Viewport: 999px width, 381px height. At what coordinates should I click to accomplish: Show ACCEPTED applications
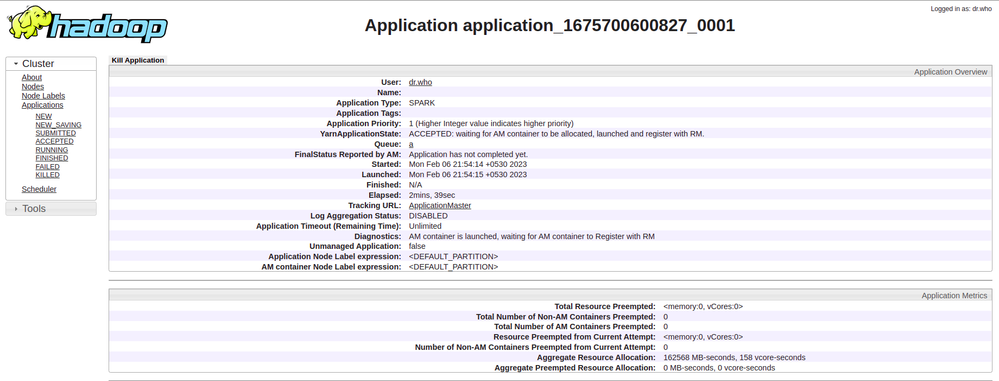tap(55, 141)
